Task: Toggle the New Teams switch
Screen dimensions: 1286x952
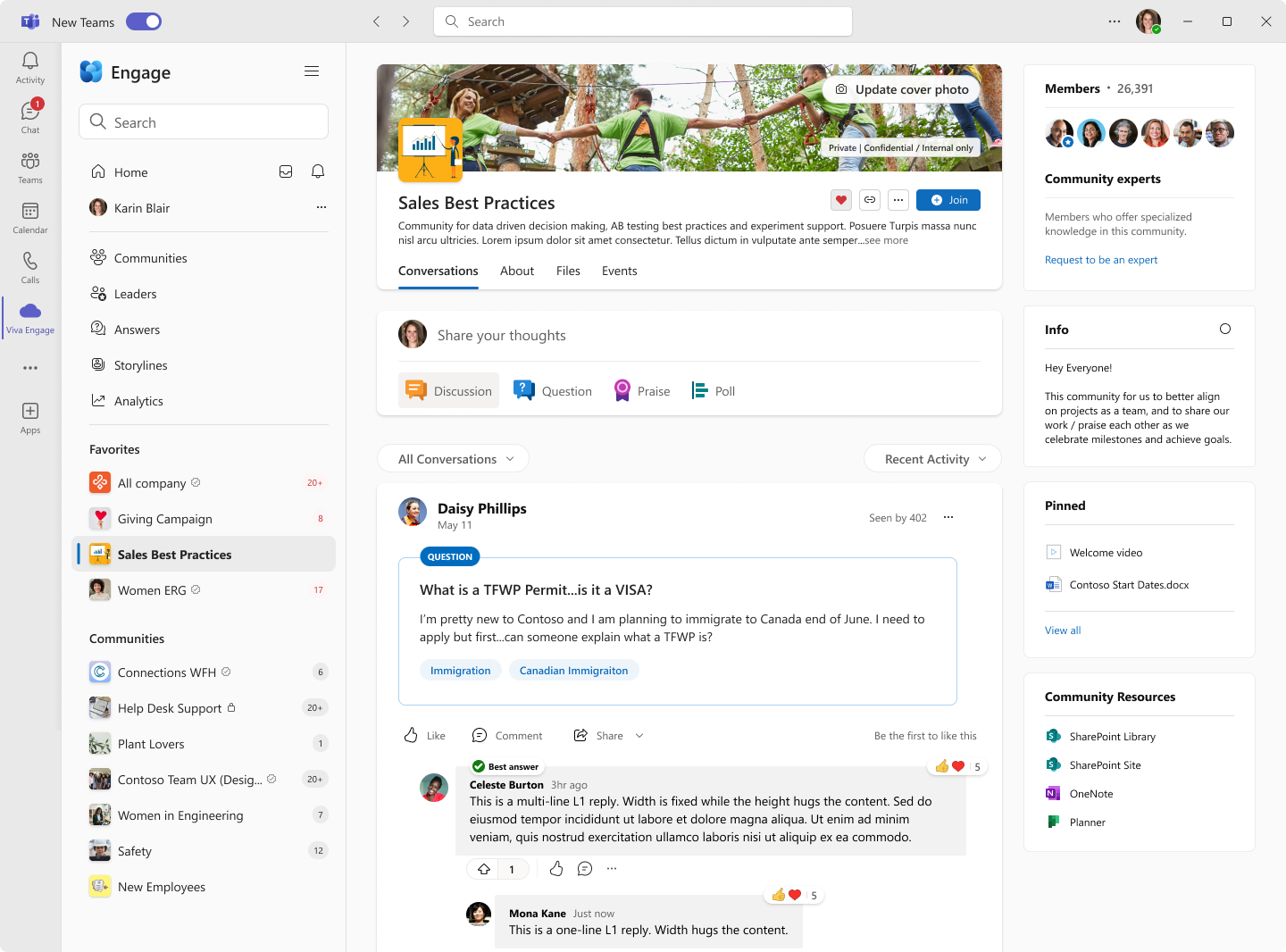Action: pos(144,21)
